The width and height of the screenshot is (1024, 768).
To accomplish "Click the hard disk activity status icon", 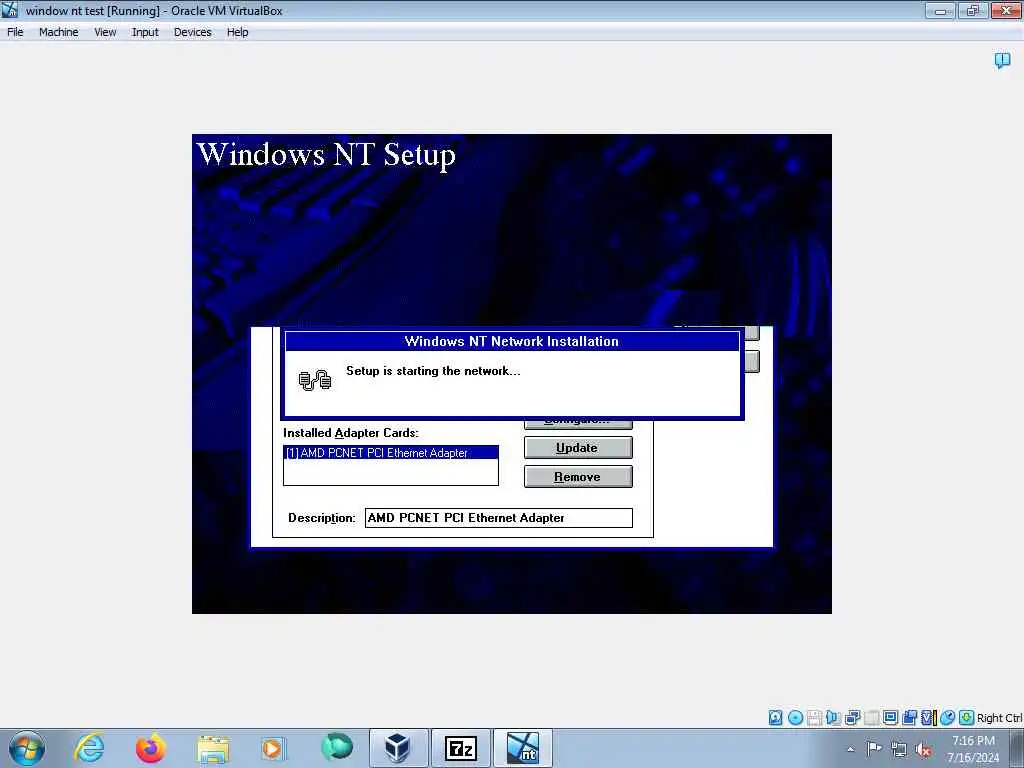I will (x=775, y=718).
